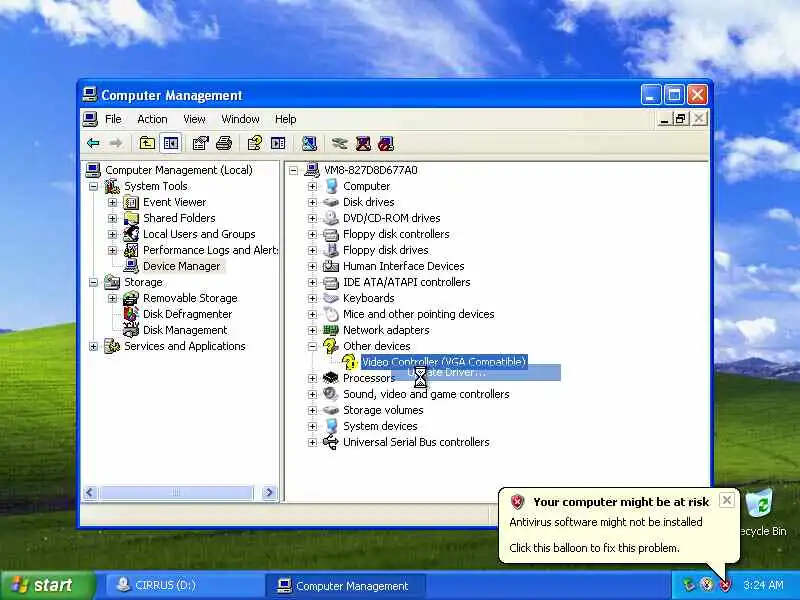Screen dimensions: 800x600
Task: Click the Update Driver toolbar icon
Action: click(x=339, y=143)
